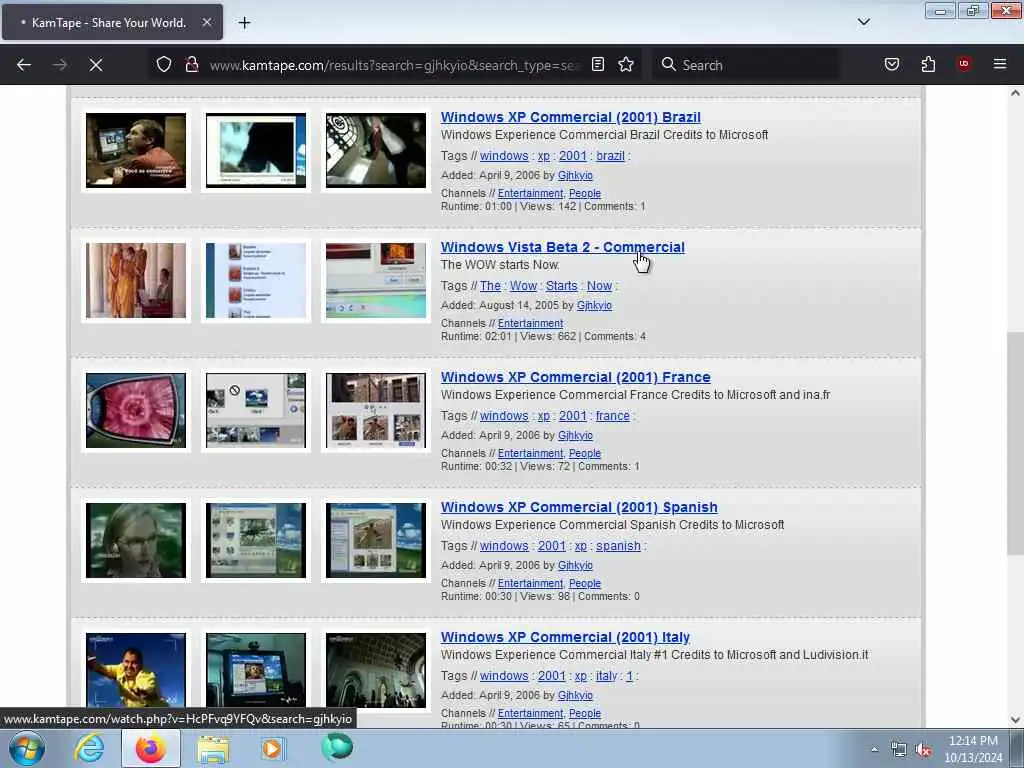List all tabs dropdown chevron
This screenshot has width=1024, height=768.
pyautogui.click(x=863, y=22)
